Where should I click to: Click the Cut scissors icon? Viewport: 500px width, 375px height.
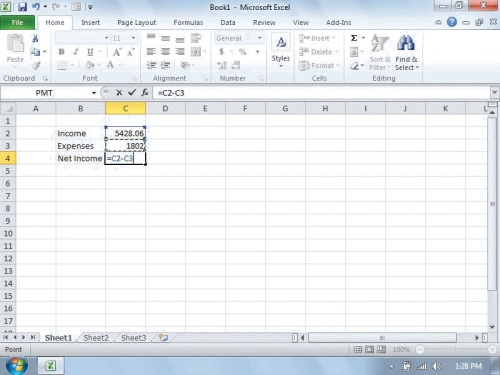tap(35, 38)
